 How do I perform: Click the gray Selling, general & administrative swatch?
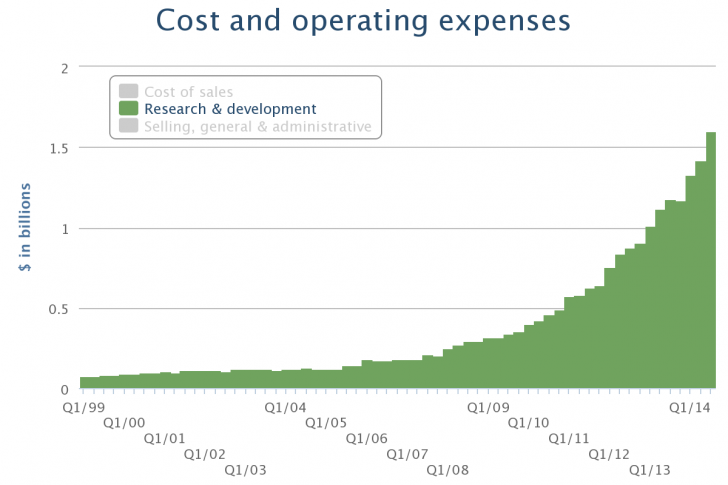pos(129,125)
